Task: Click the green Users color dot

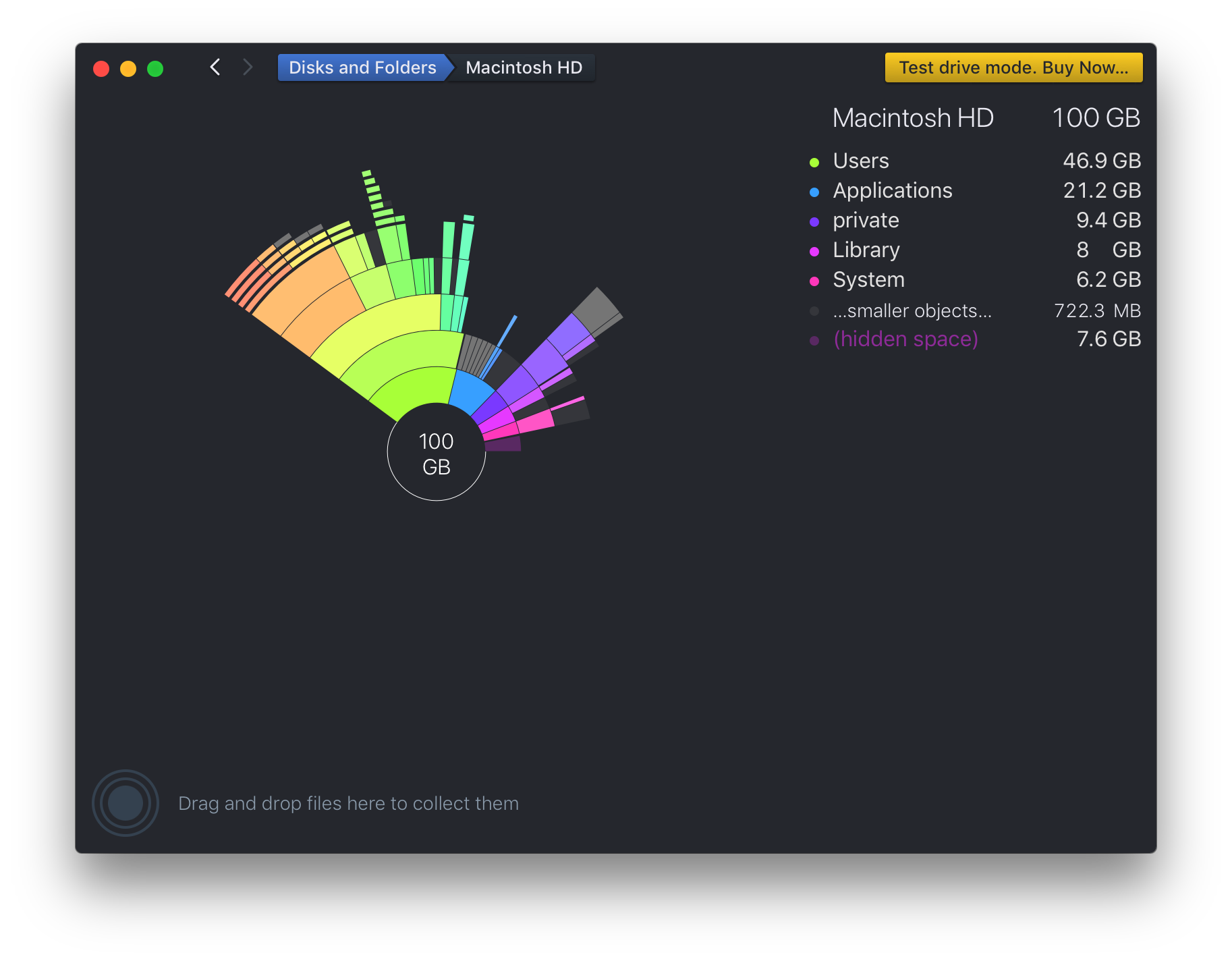Action: 814,162
